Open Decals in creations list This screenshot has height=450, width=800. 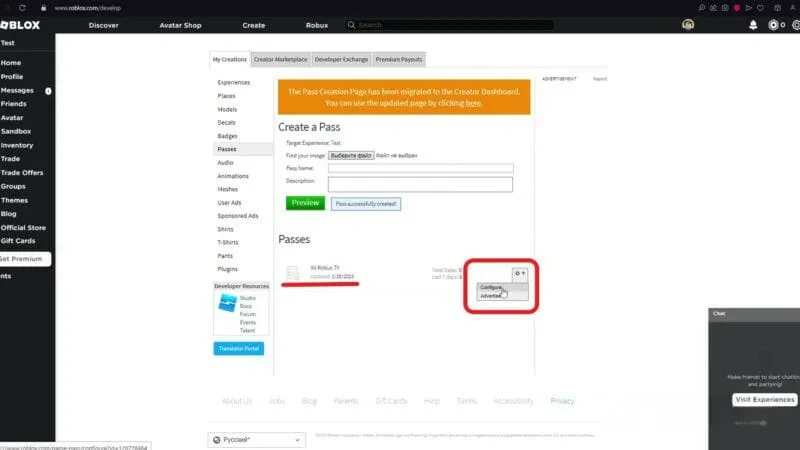[x=227, y=122]
